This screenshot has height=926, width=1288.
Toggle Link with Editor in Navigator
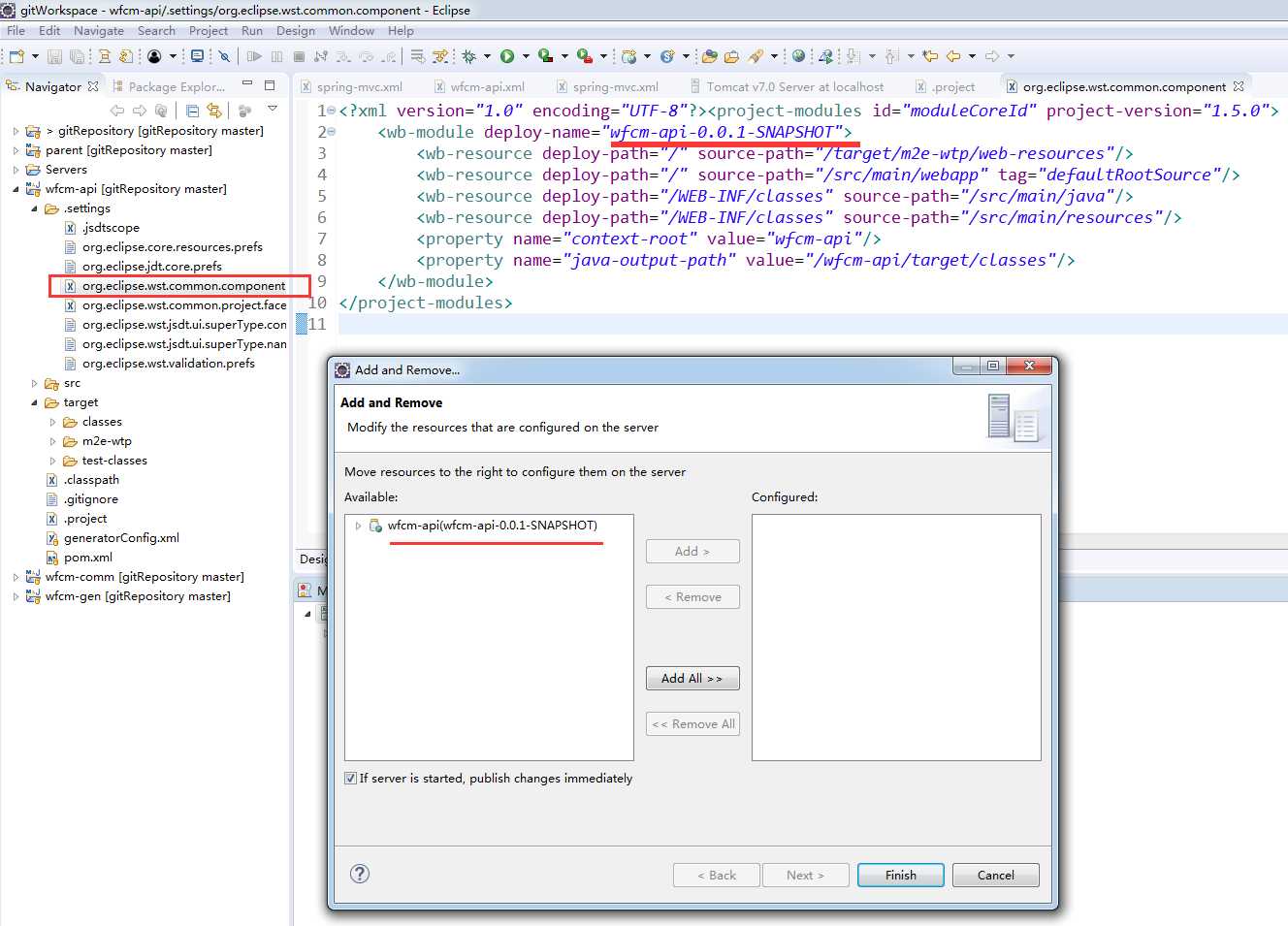pos(214,111)
